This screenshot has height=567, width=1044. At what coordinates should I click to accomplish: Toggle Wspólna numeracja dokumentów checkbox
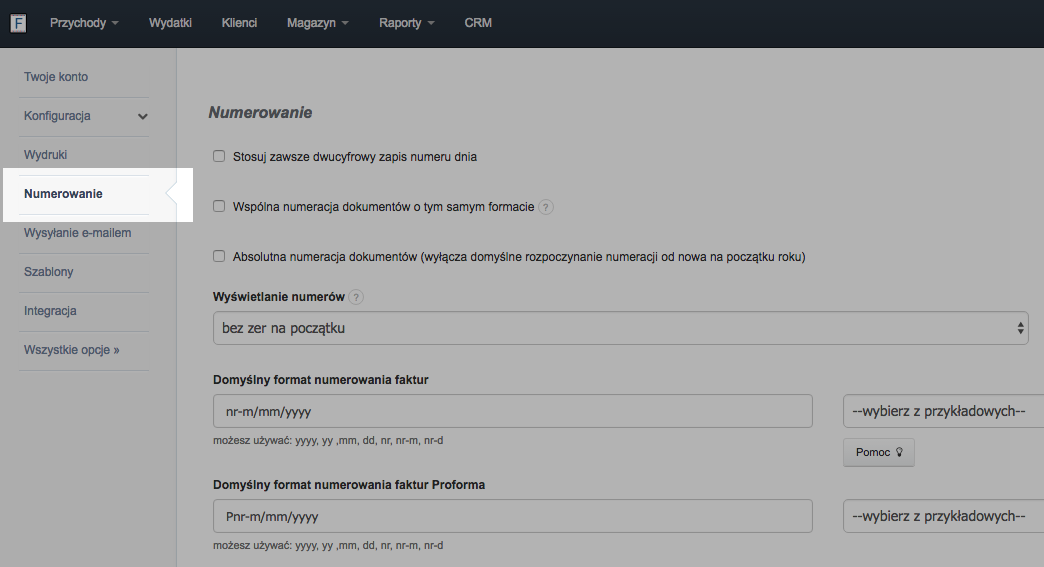[x=219, y=206]
